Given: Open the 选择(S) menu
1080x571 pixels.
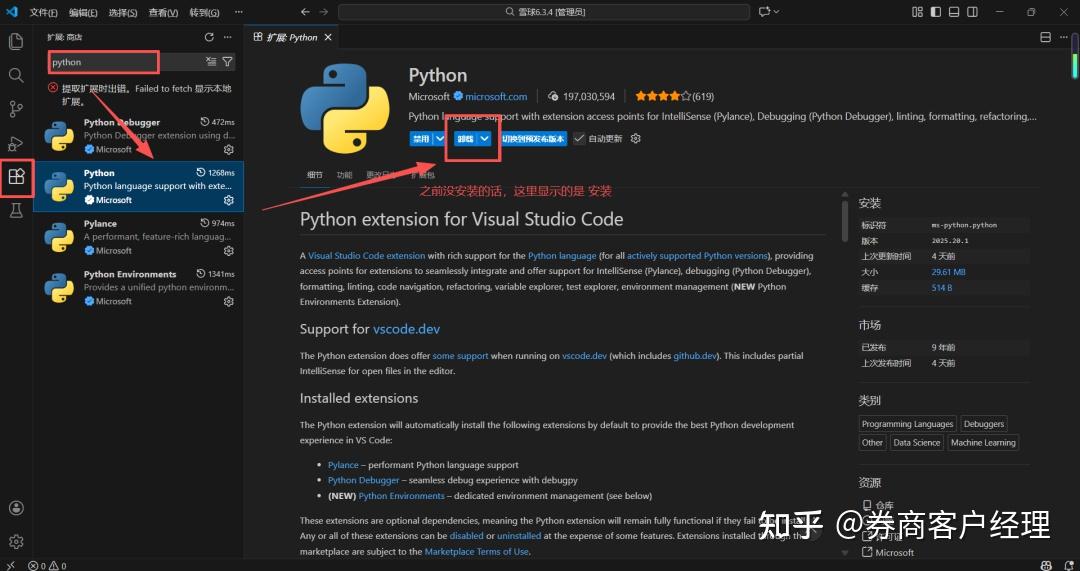Looking at the screenshot, I should point(123,12).
